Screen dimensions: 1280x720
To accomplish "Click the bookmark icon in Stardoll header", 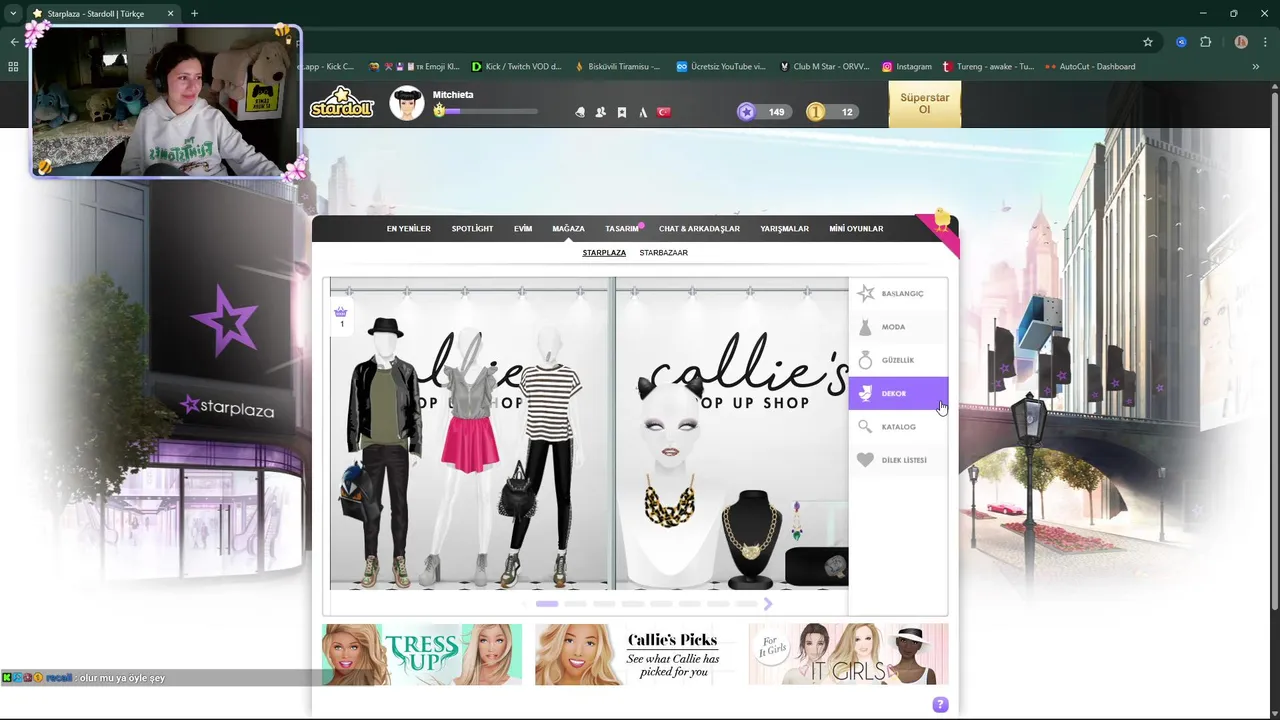I will [x=621, y=112].
